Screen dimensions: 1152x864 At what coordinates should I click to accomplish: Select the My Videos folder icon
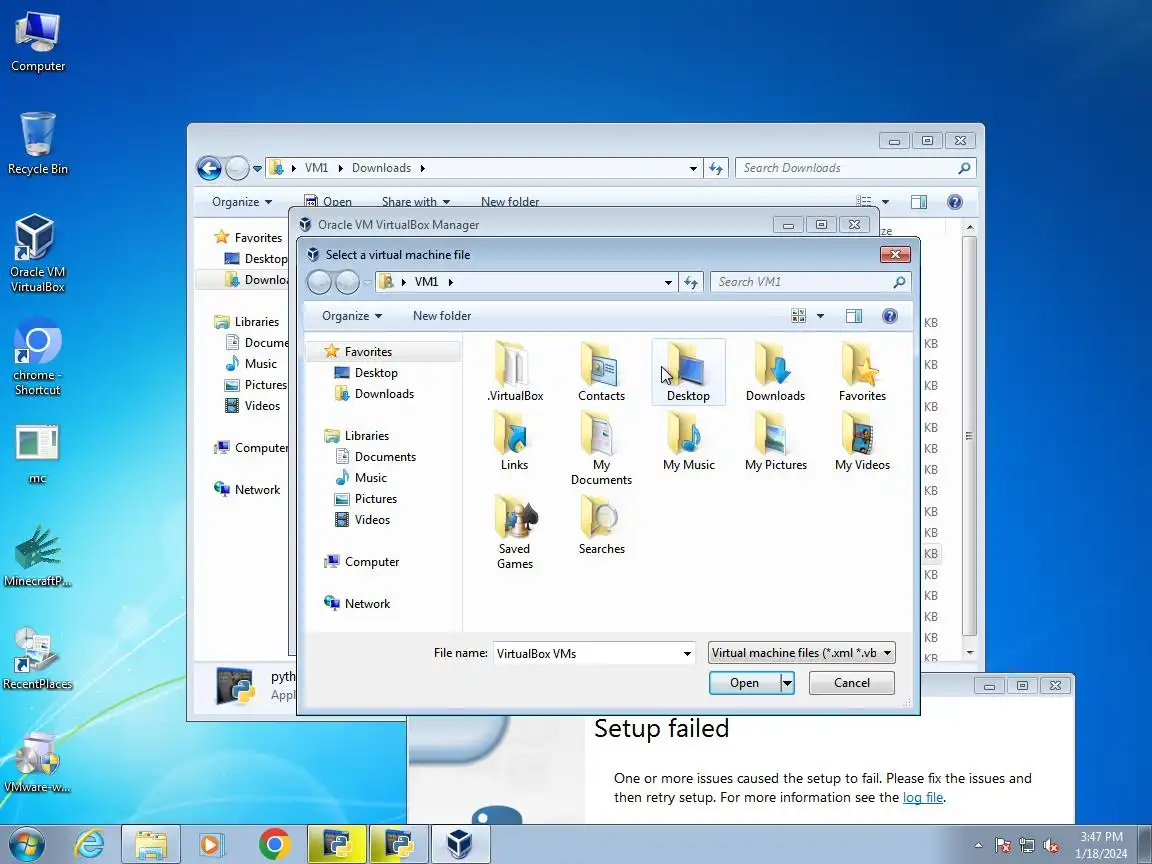click(x=862, y=441)
